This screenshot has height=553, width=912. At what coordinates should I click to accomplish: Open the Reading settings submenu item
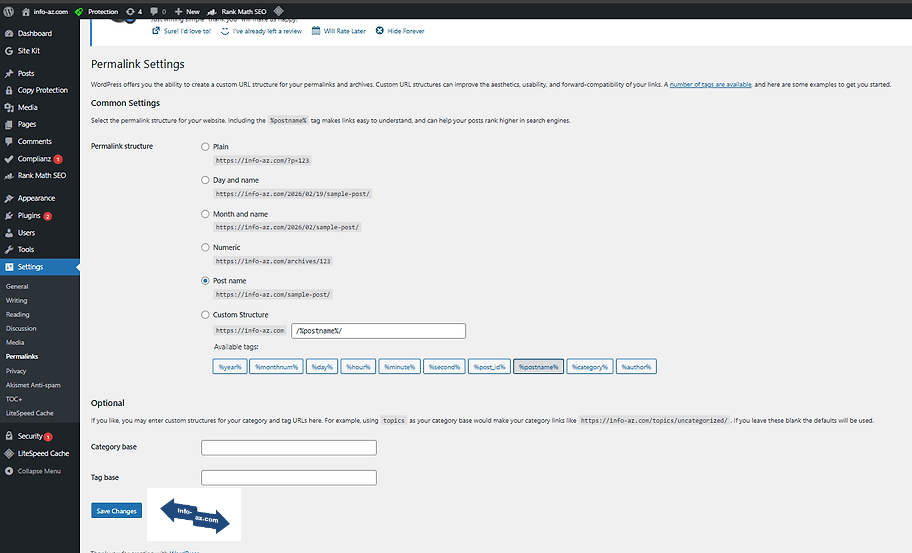17,314
